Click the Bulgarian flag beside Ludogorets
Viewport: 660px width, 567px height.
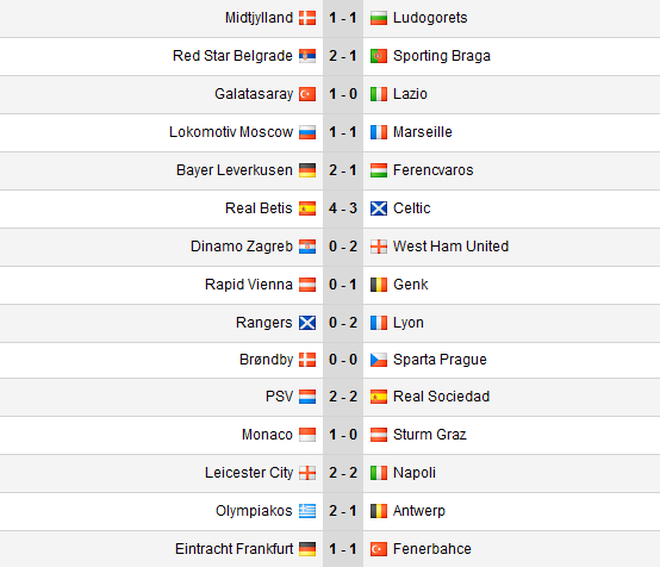[378, 18]
